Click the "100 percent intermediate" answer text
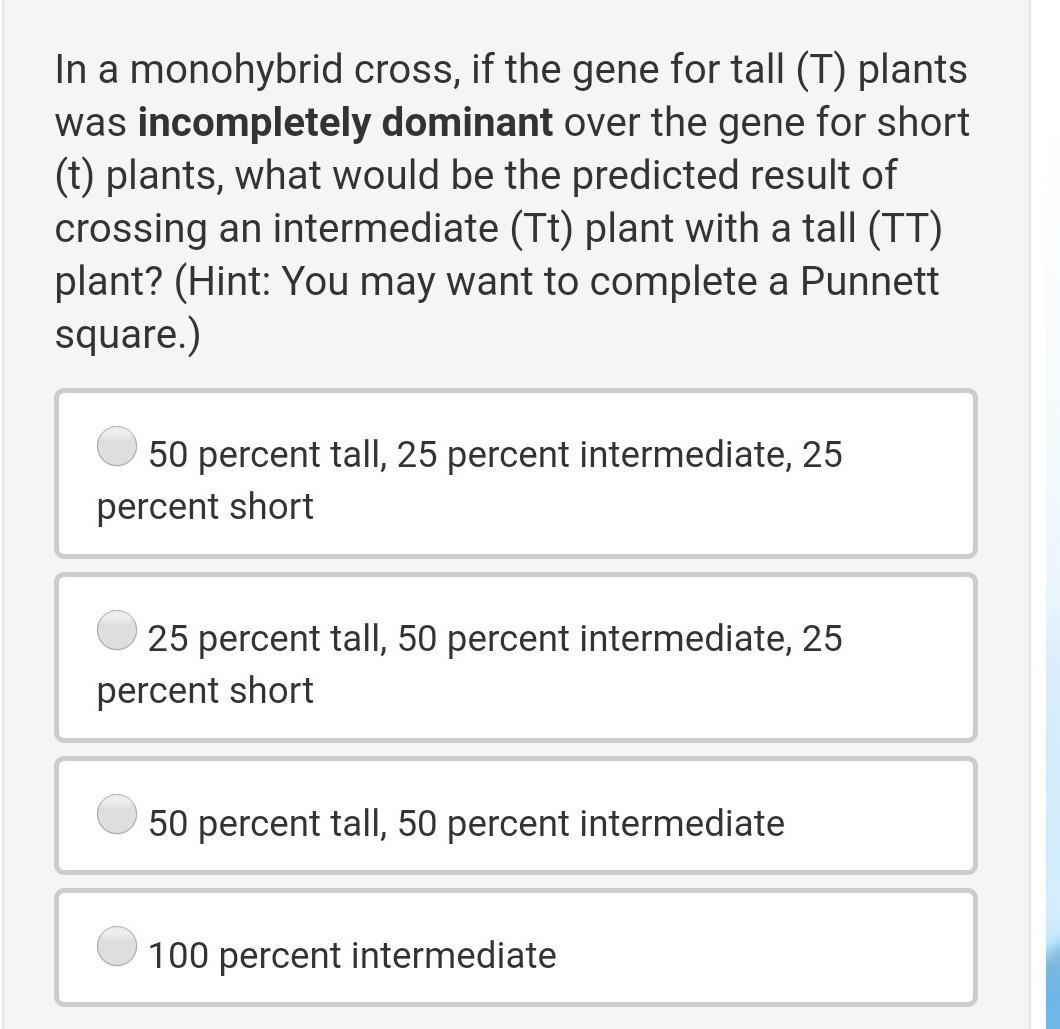 tap(352, 955)
